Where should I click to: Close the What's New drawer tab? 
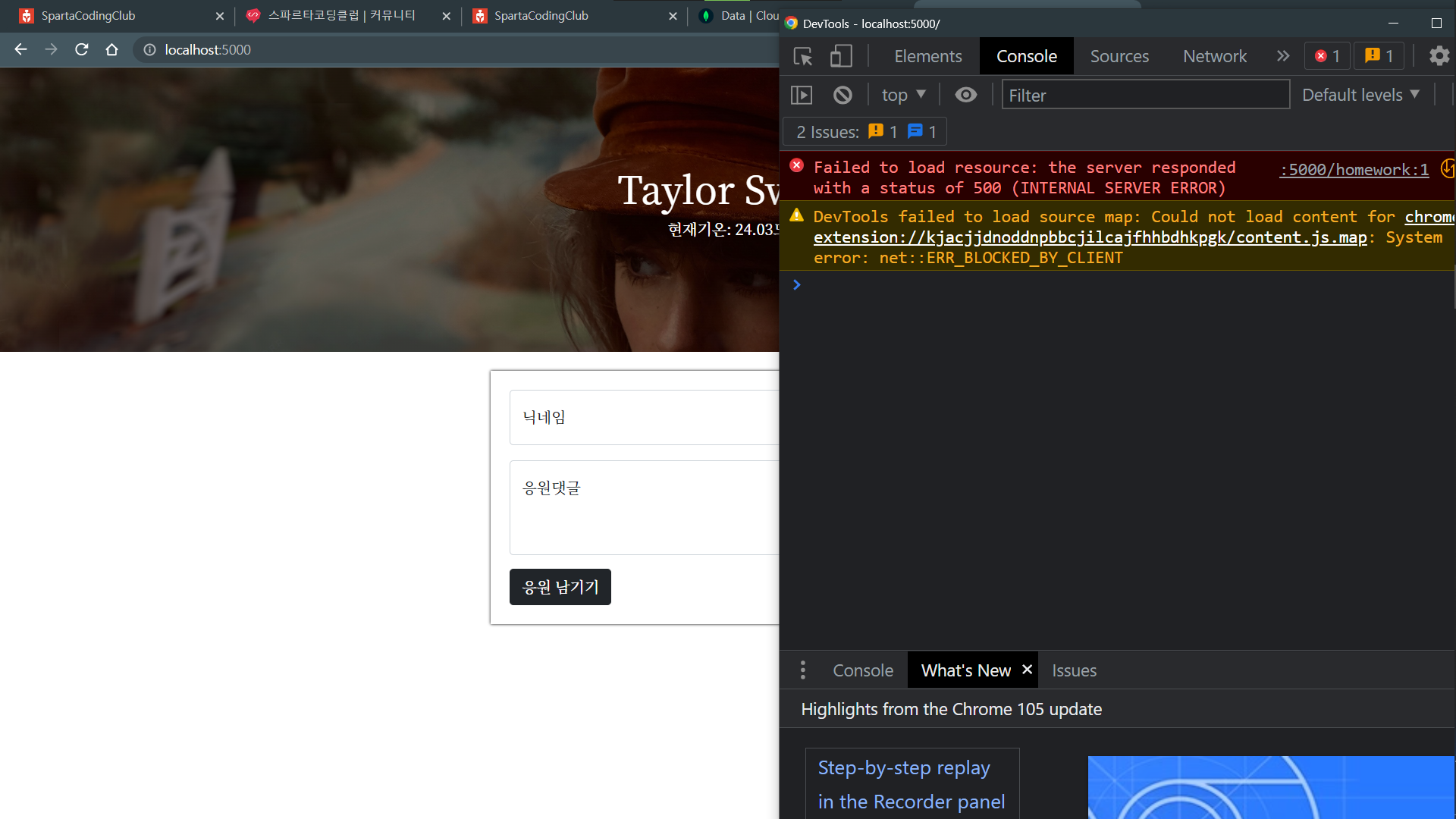coord(1027,670)
